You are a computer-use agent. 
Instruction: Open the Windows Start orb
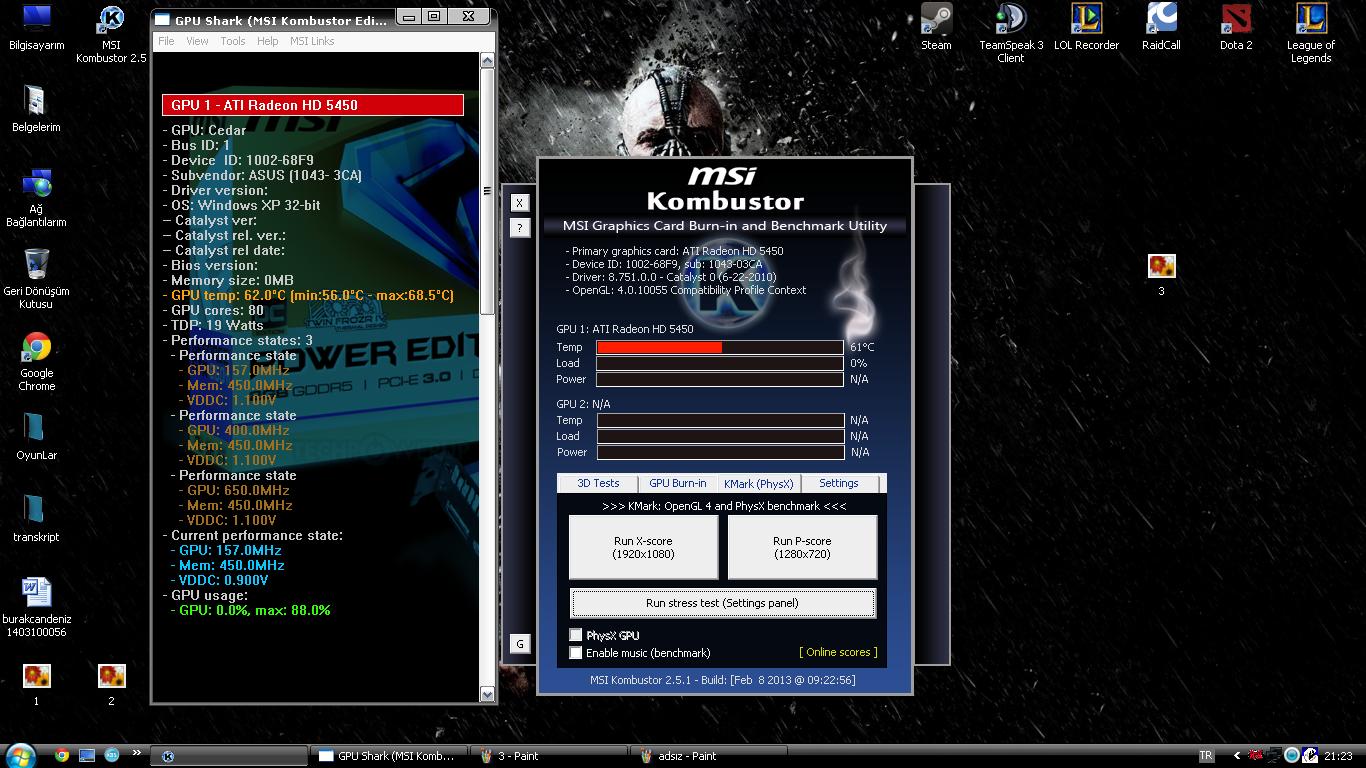coord(20,754)
